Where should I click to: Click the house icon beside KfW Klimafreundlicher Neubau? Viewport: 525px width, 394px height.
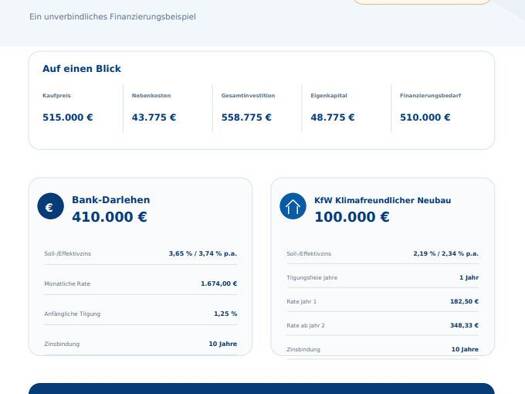[x=293, y=206]
